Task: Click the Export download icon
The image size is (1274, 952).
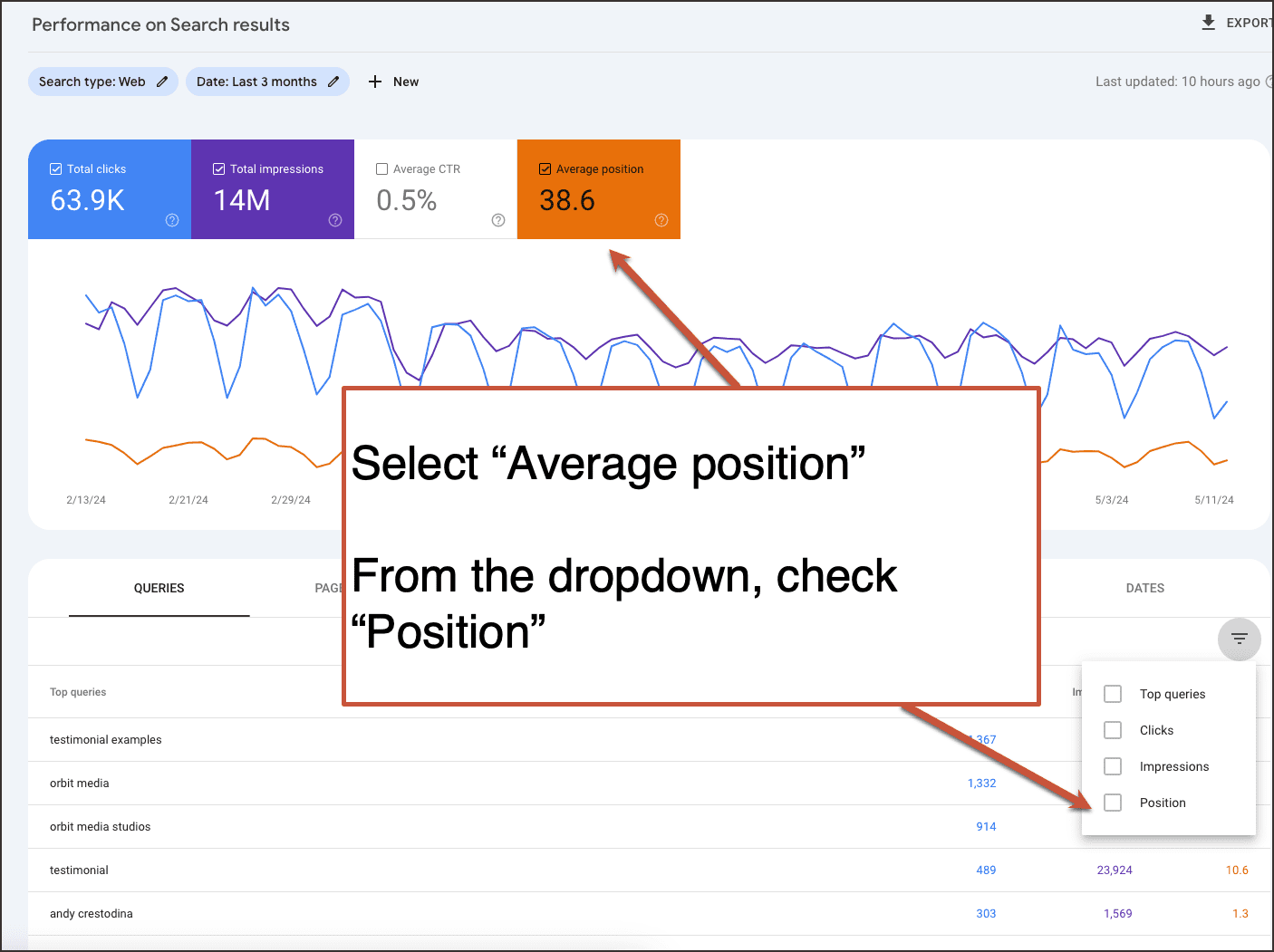Action: coord(1208,23)
